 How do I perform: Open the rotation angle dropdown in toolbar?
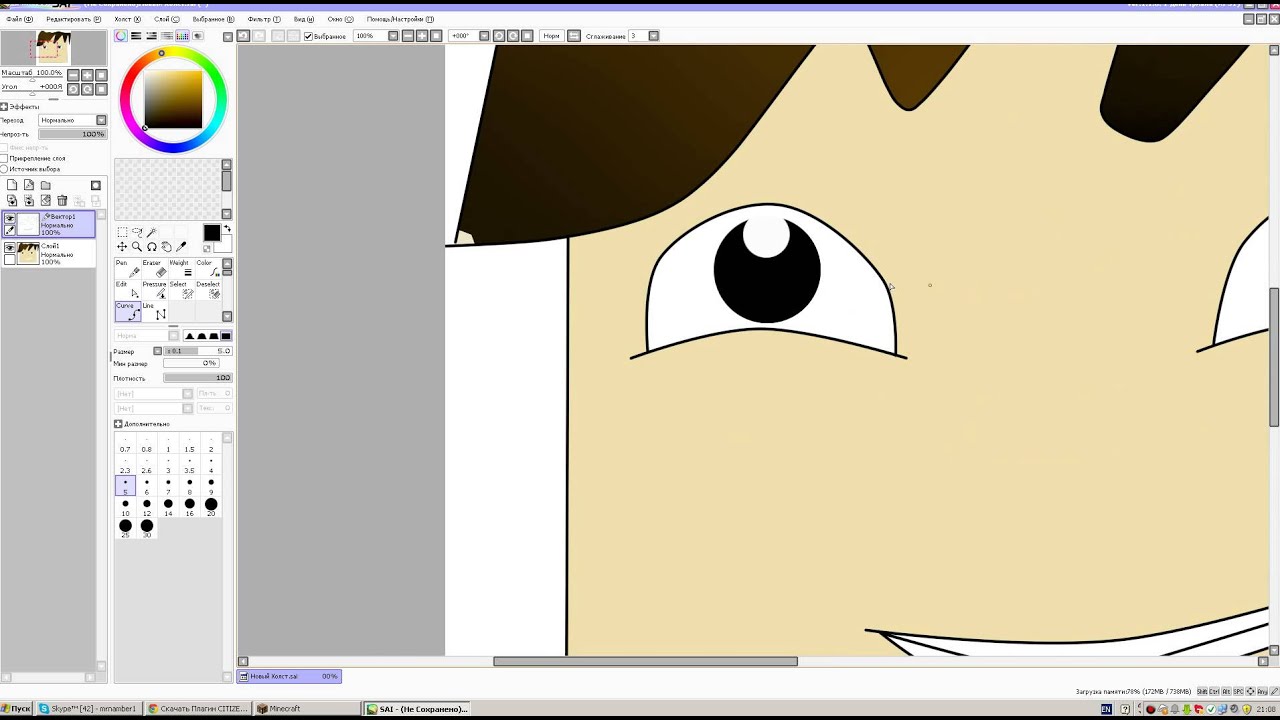484,36
